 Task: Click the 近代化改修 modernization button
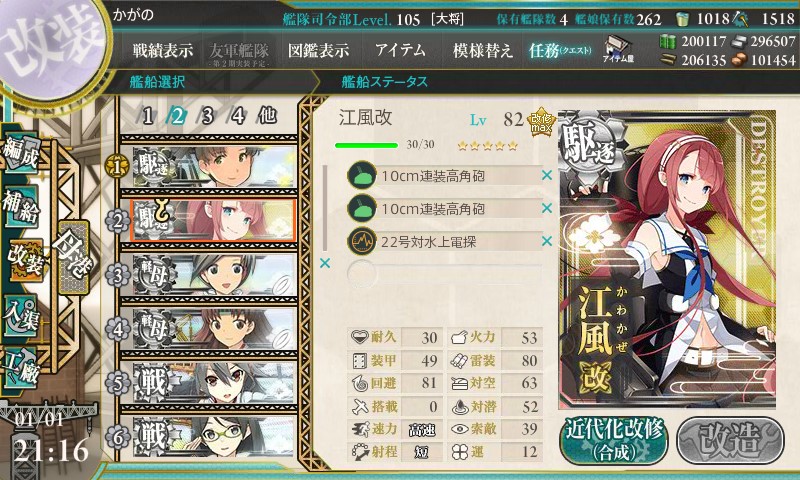tap(614, 441)
